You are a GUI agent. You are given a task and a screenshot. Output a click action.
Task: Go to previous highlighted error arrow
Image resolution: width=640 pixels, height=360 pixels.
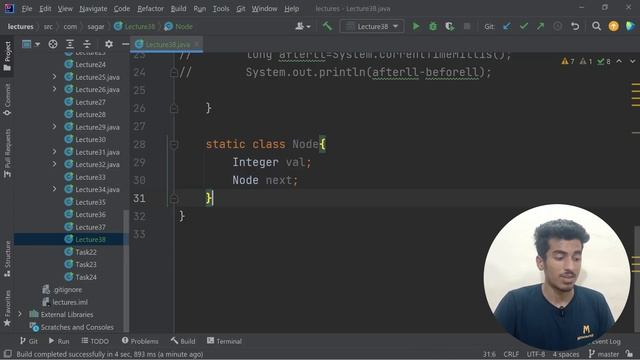click(x=619, y=61)
